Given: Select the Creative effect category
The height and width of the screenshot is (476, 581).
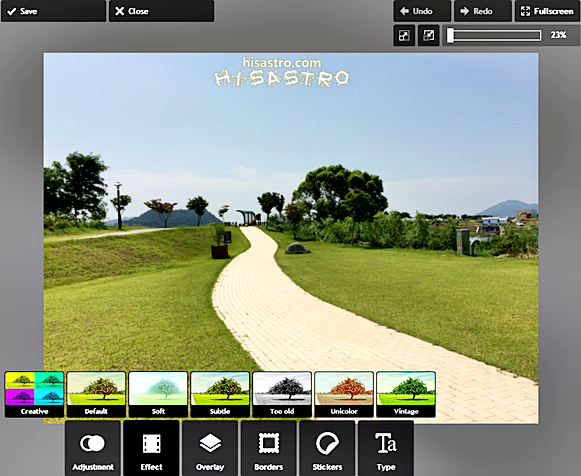Looking at the screenshot, I should pos(34,394).
